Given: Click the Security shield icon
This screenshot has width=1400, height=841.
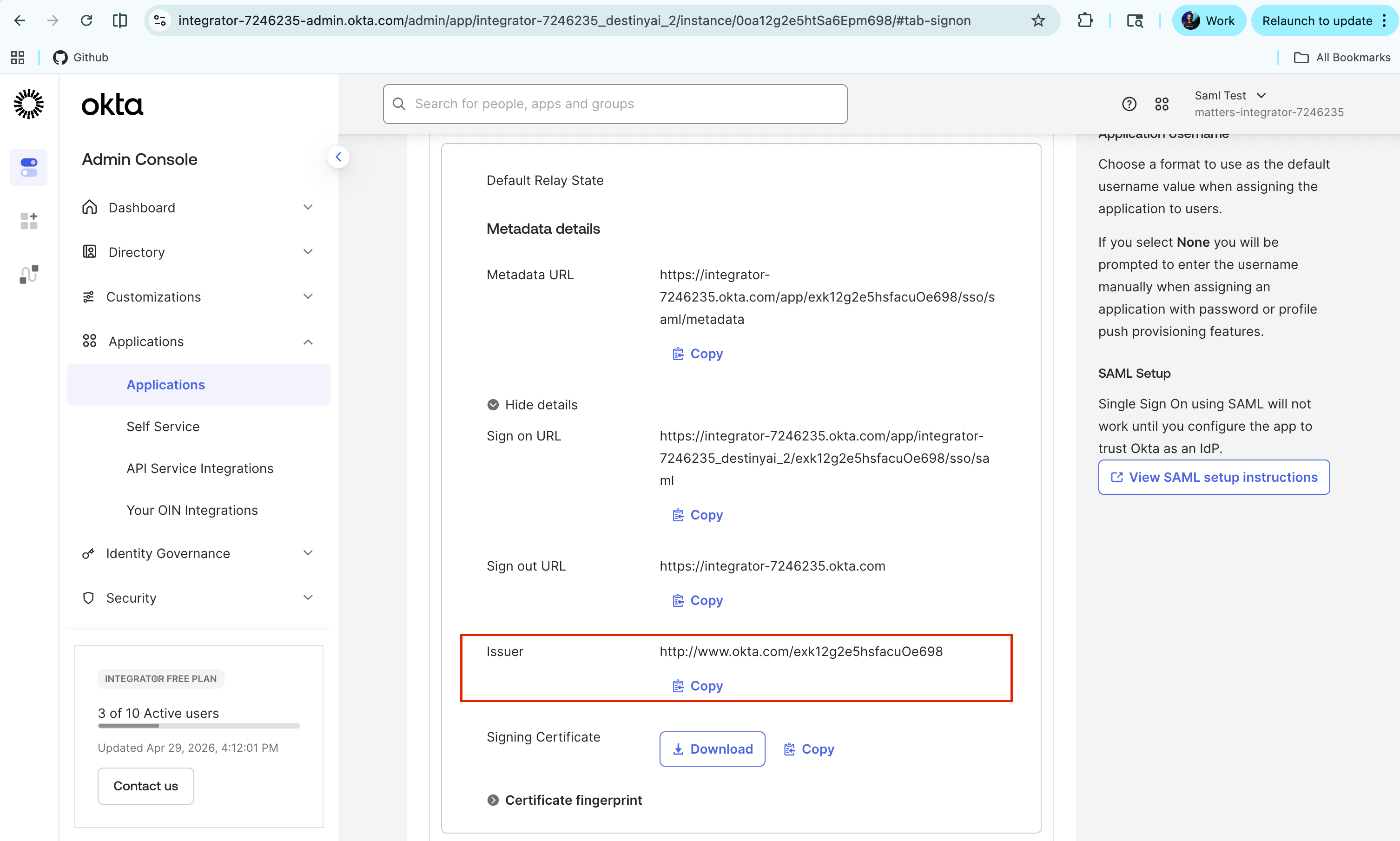Looking at the screenshot, I should pos(88,598).
